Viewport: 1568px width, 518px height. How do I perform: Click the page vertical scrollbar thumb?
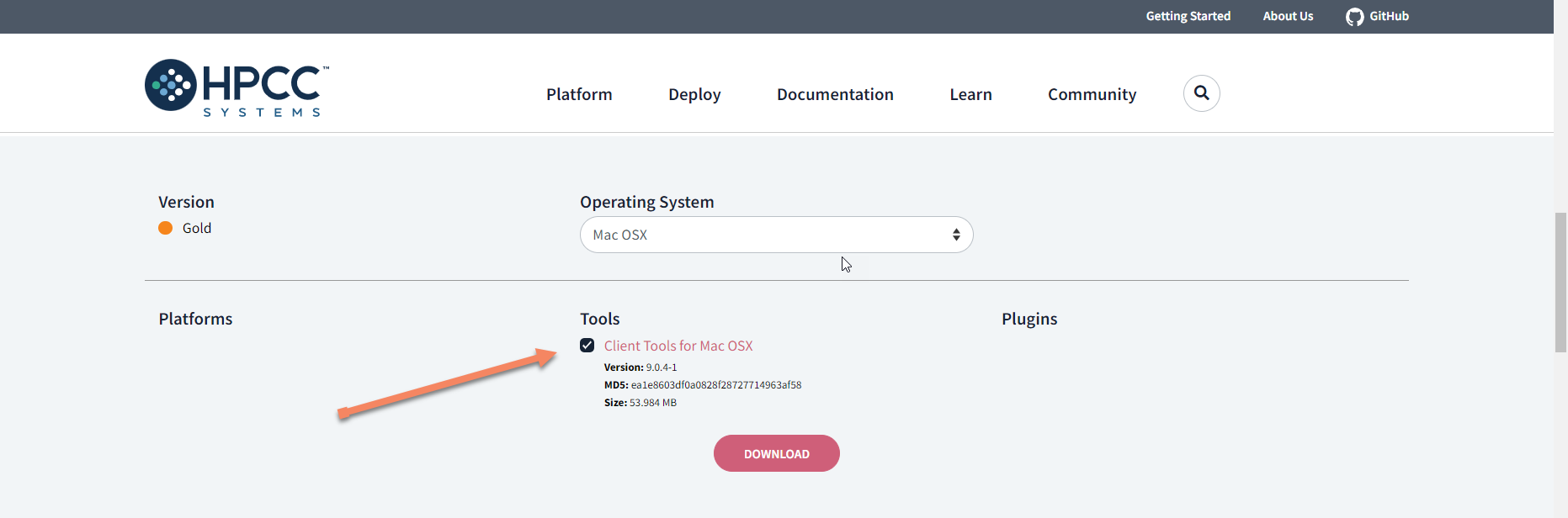click(1560, 282)
